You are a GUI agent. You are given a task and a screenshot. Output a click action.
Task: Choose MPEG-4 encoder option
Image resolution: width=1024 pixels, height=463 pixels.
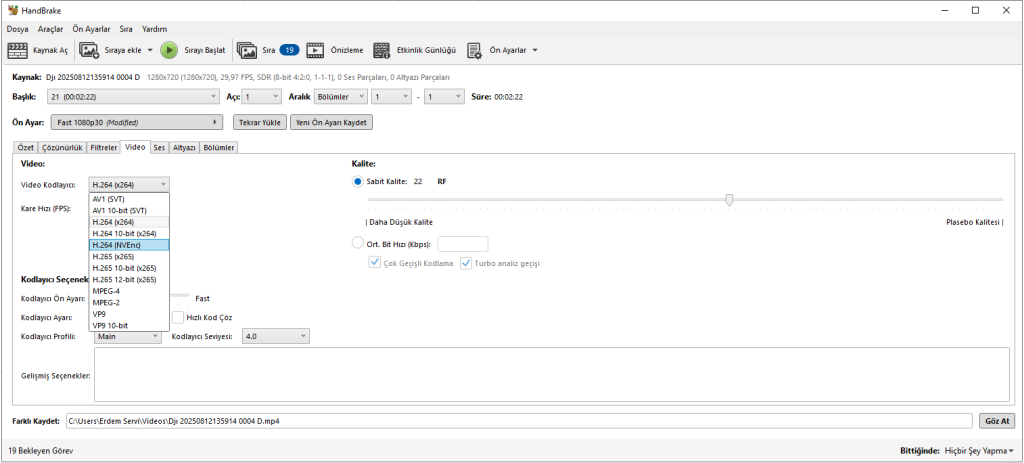[129, 291]
